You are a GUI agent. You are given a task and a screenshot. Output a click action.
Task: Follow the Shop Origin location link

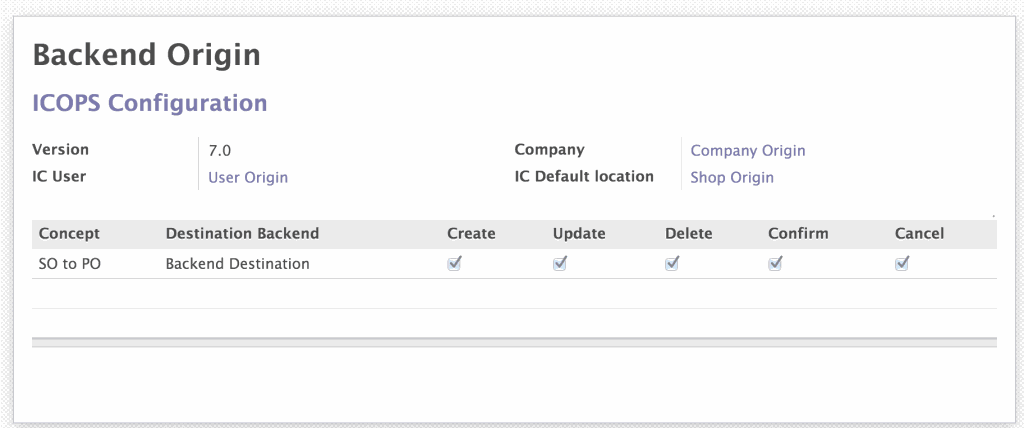point(731,178)
